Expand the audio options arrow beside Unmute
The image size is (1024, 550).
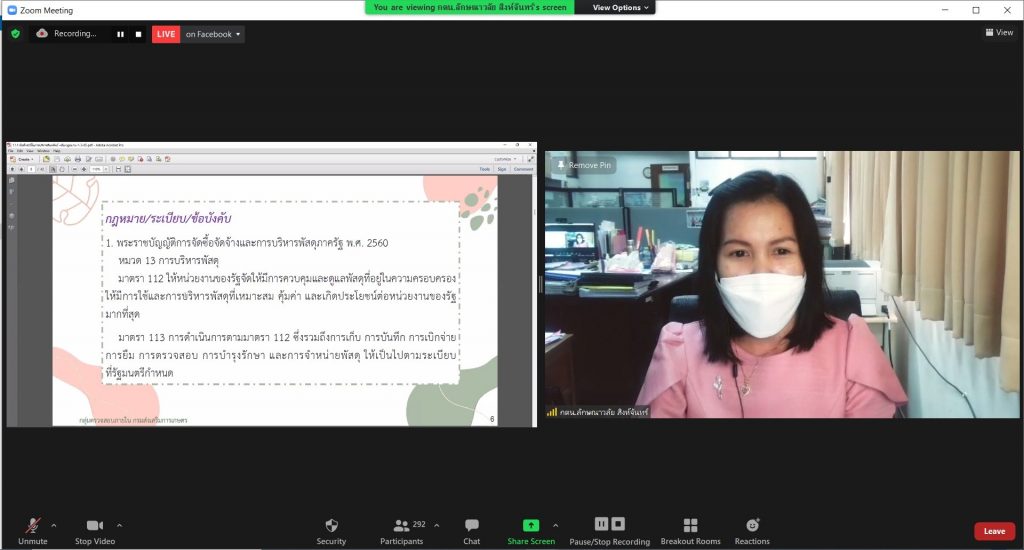(54, 524)
